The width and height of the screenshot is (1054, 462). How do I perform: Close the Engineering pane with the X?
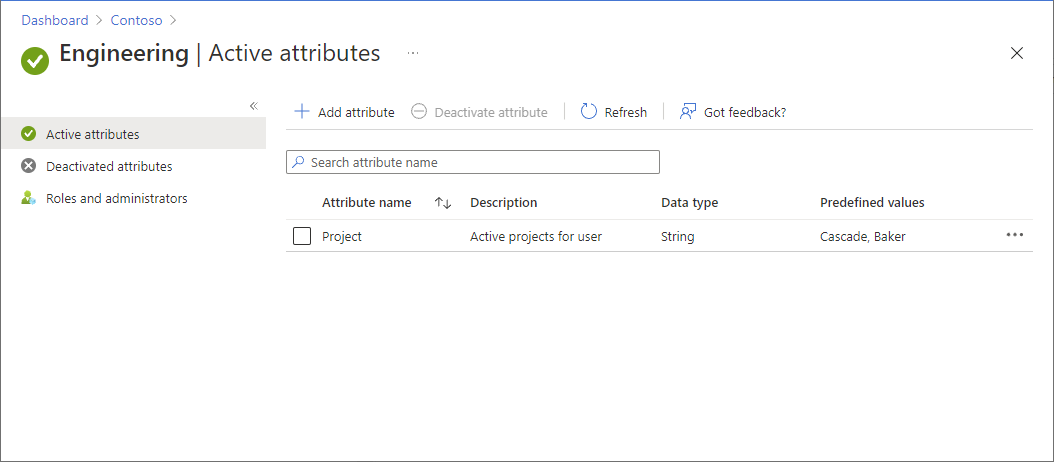click(x=1017, y=54)
